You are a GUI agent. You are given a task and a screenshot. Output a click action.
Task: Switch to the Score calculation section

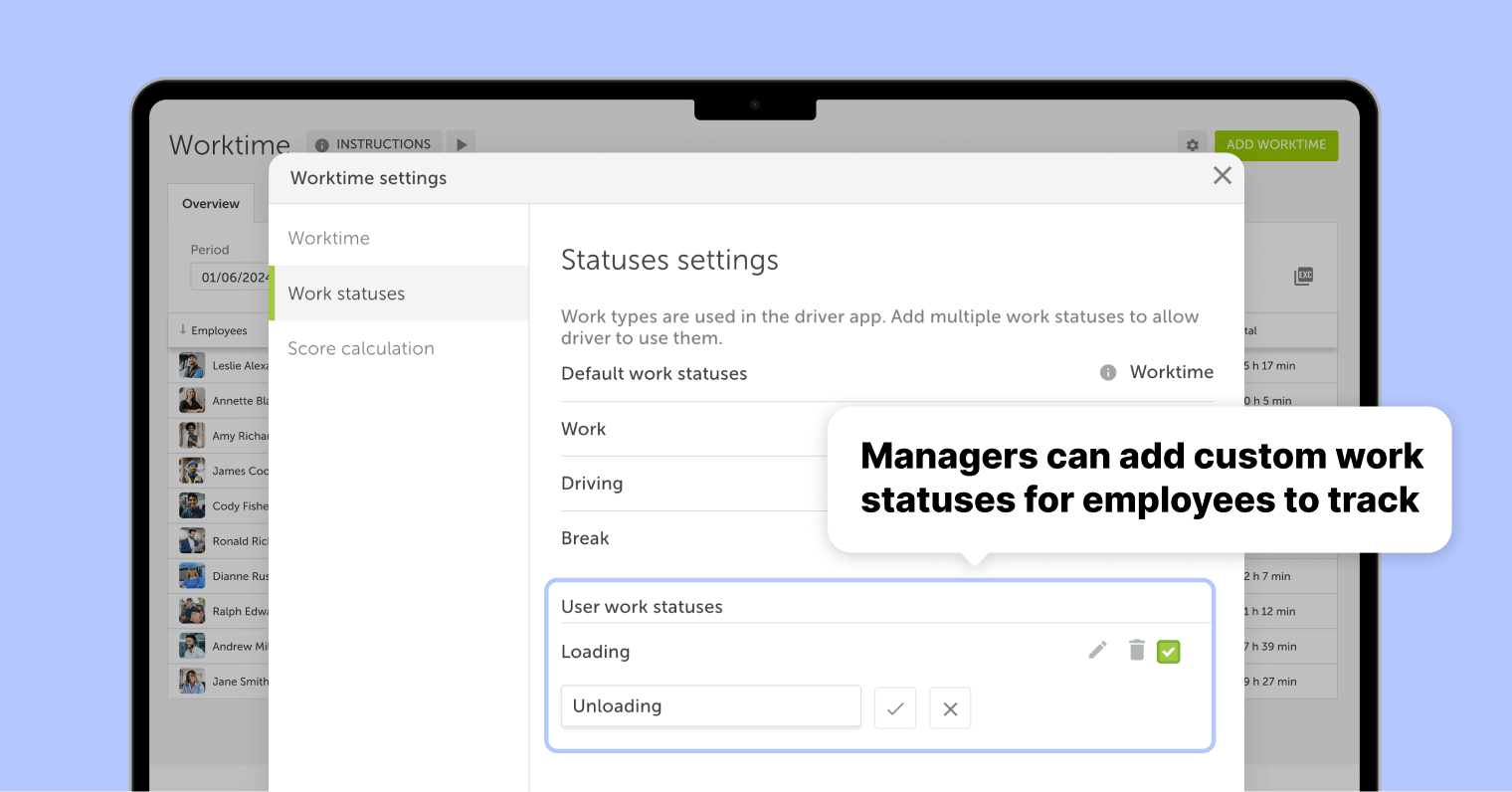pyautogui.click(x=361, y=348)
